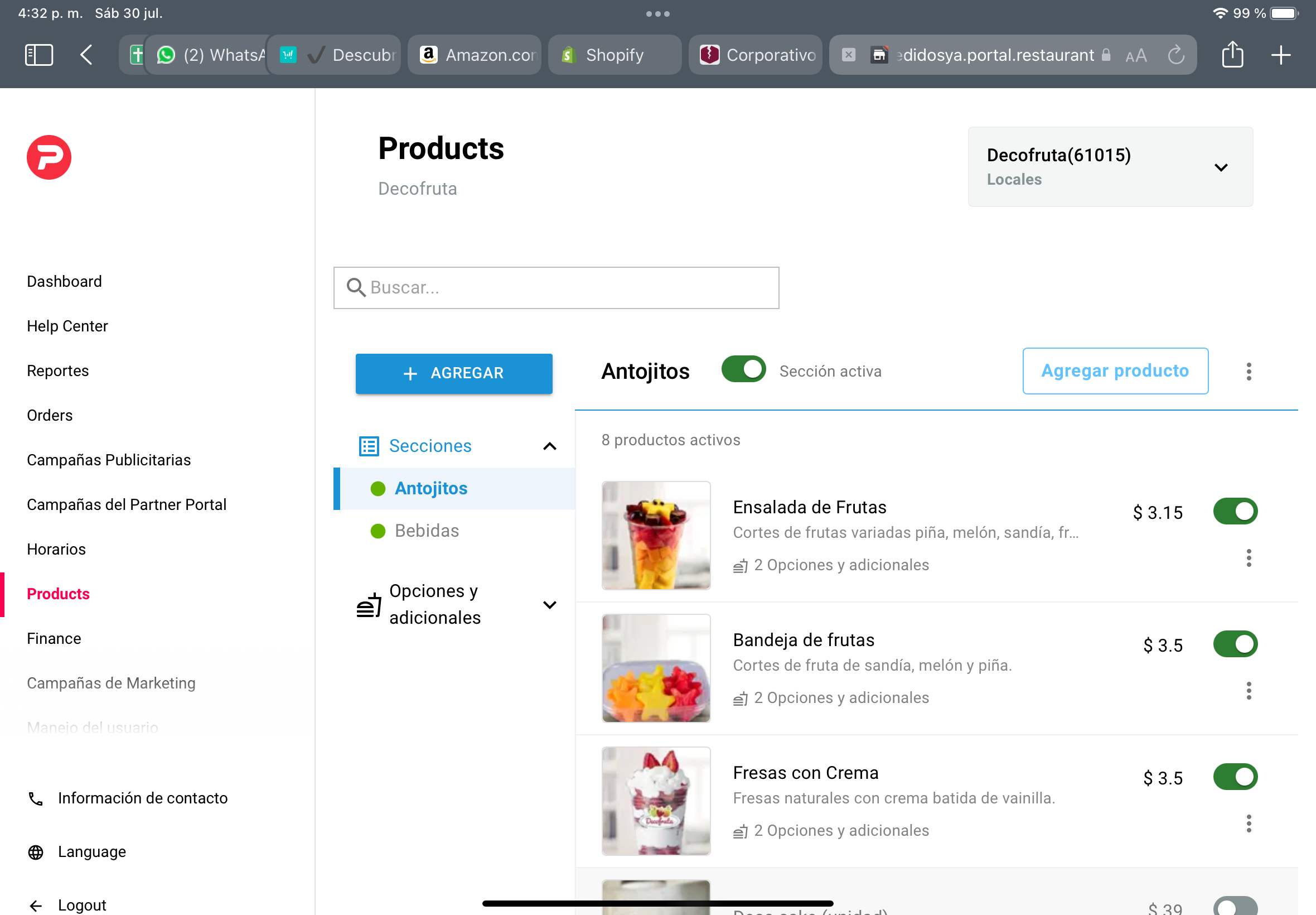Switch to the Corporativo tab
Screen dimensions: 1316x915
tap(755, 55)
